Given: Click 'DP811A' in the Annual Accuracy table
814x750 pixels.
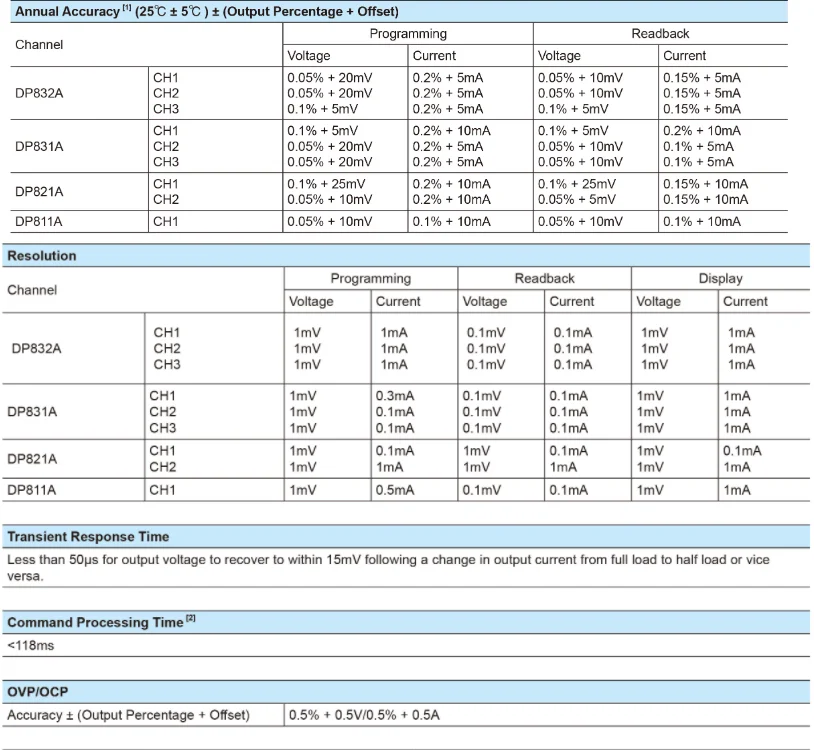Looking at the screenshot, I should pyautogui.click(x=38, y=222).
